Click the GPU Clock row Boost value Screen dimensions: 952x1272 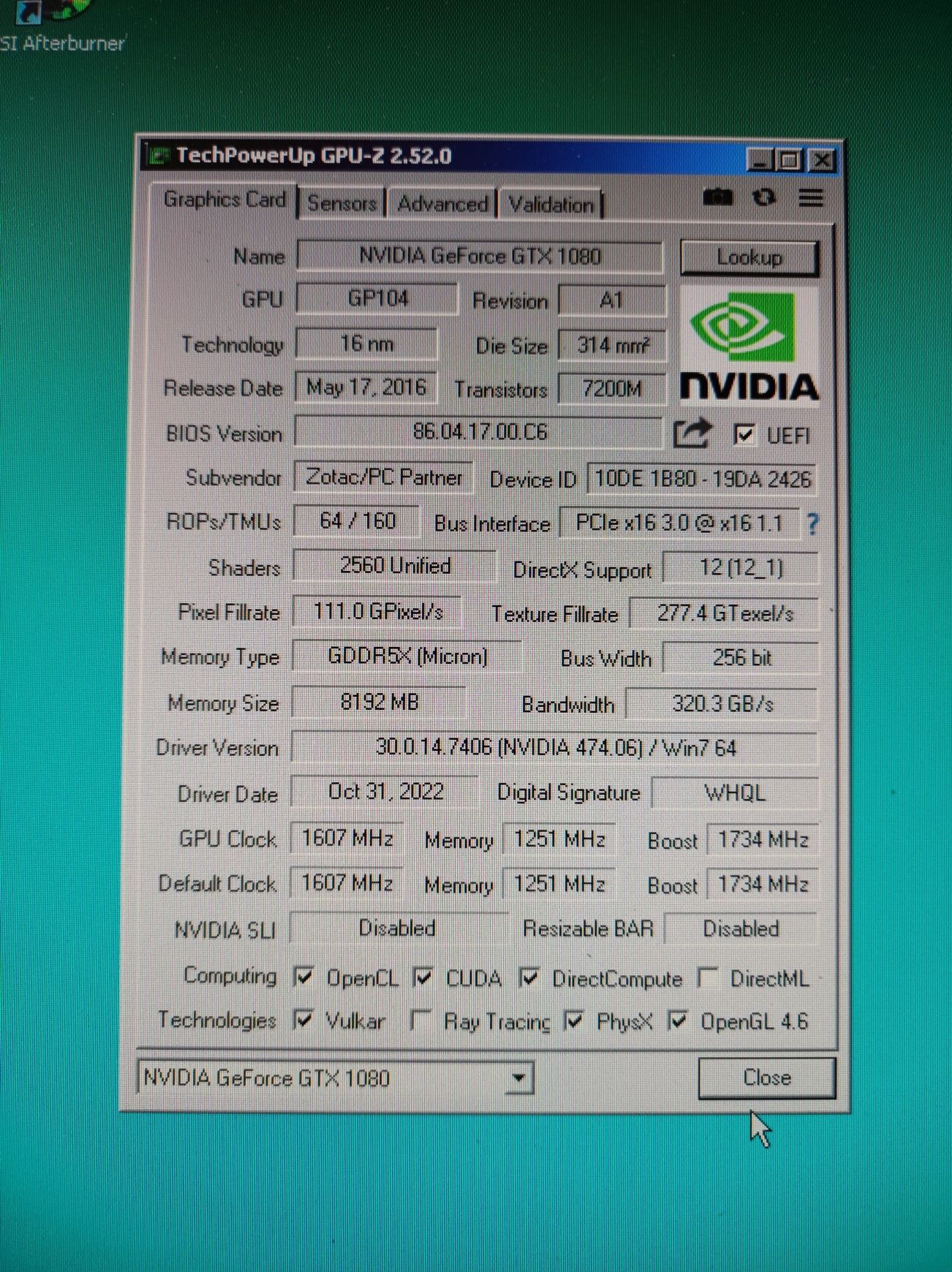coord(763,840)
